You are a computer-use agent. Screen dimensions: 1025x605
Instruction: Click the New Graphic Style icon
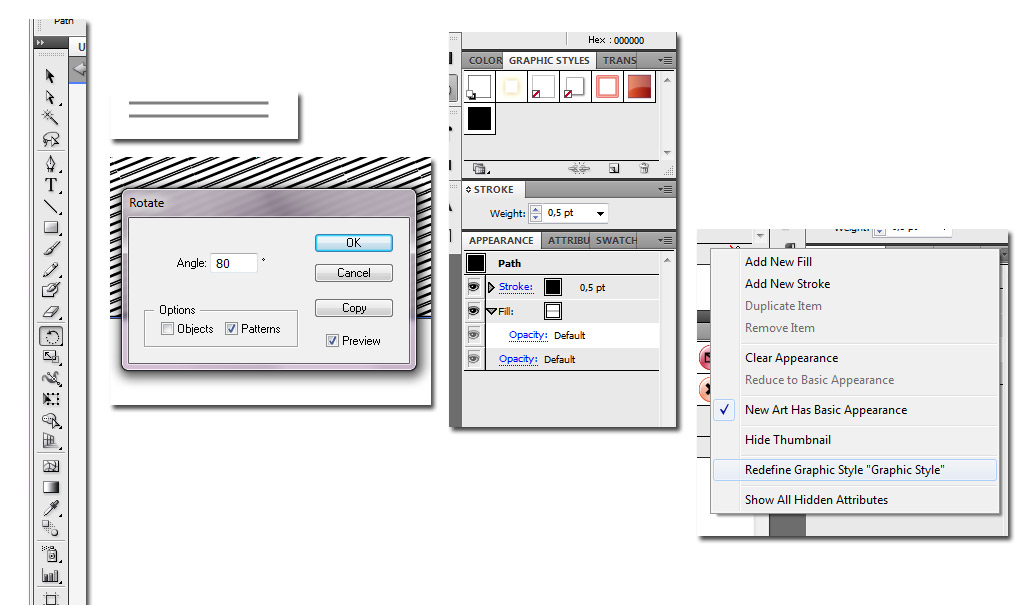pos(614,169)
